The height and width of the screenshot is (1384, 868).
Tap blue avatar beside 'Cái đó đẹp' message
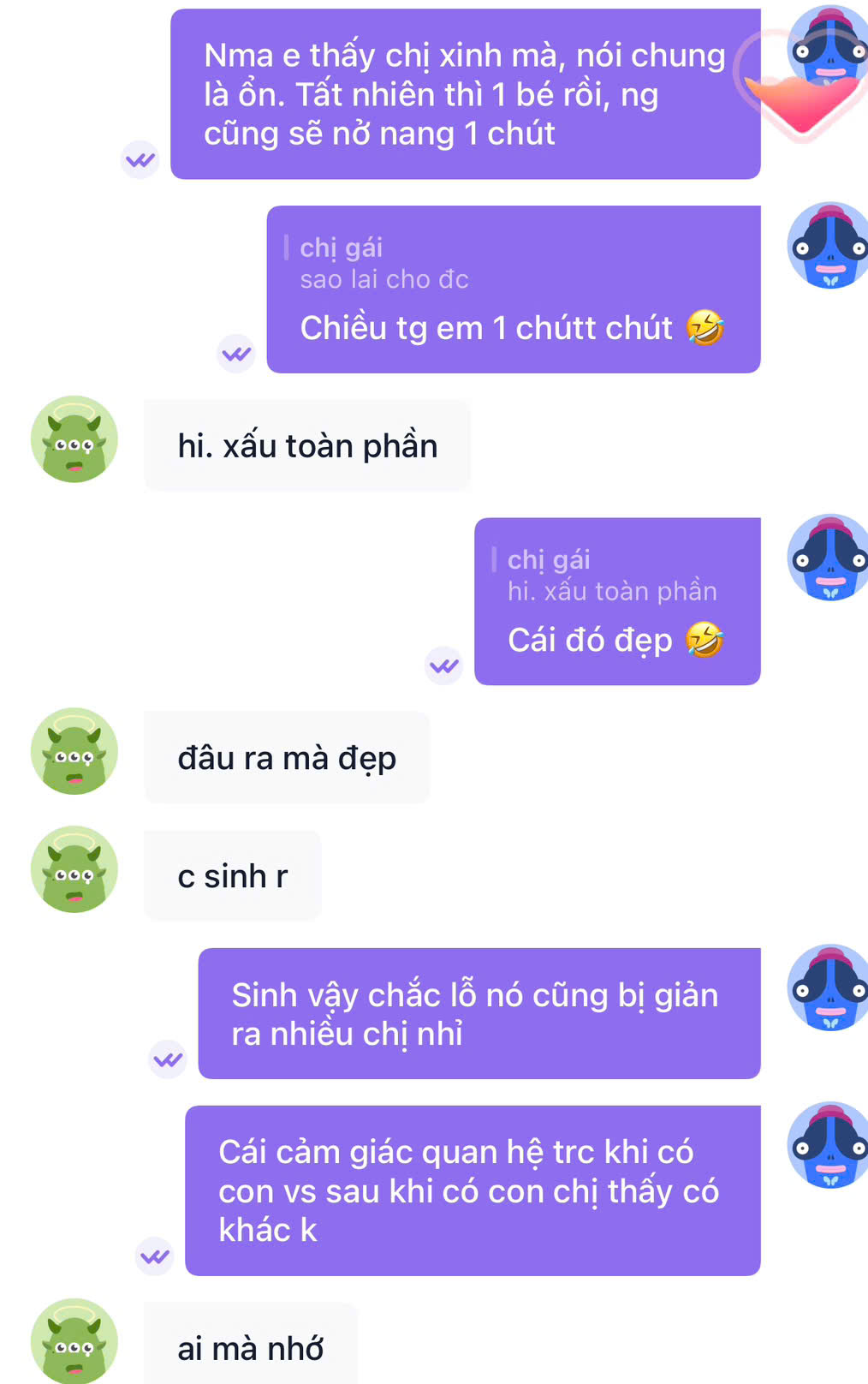click(x=828, y=558)
